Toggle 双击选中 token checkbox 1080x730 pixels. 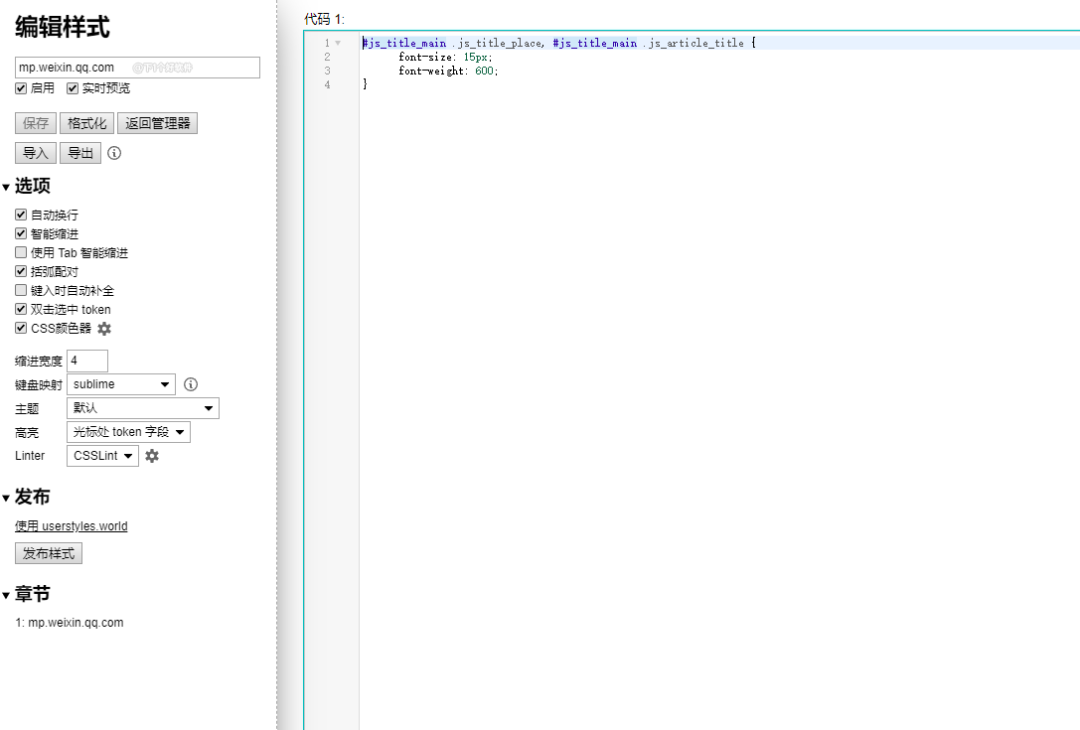click(x=21, y=309)
